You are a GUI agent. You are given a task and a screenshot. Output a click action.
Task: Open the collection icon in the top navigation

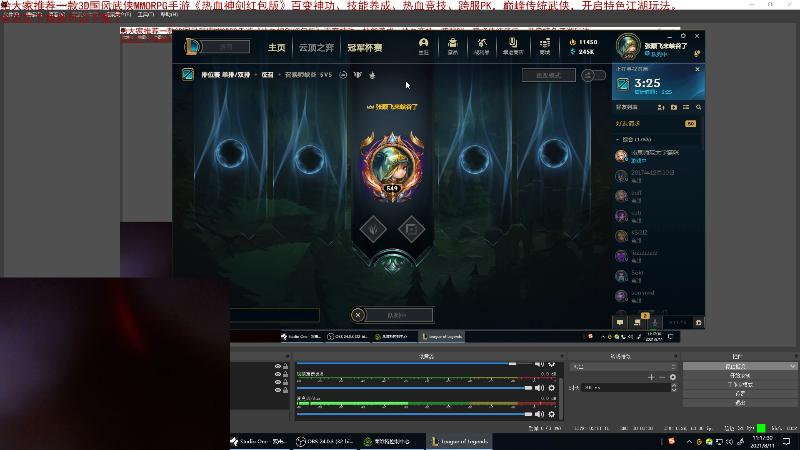click(x=453, y=43)
